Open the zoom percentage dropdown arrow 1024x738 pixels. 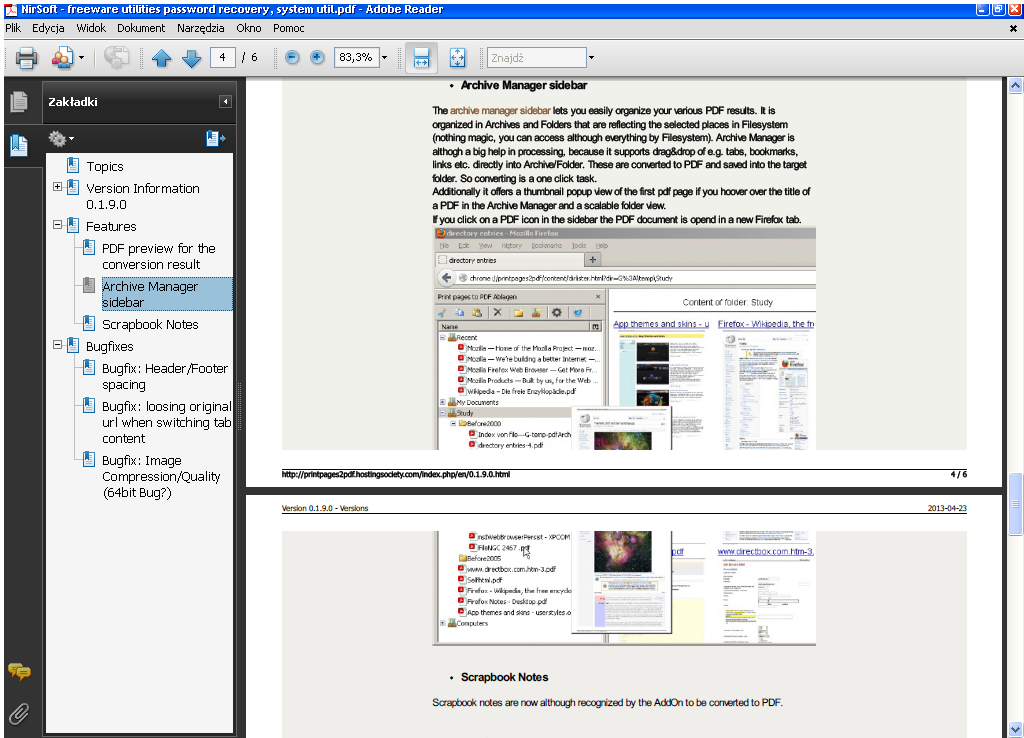(x=385, y=57)
